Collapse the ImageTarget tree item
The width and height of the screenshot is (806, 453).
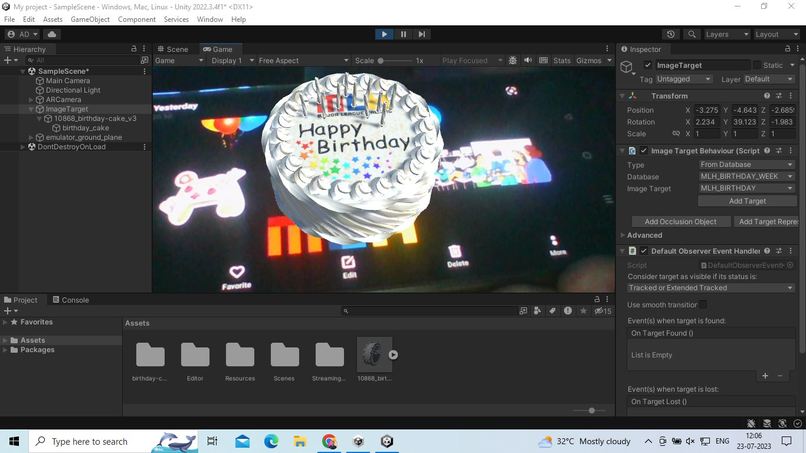[31, 109]
